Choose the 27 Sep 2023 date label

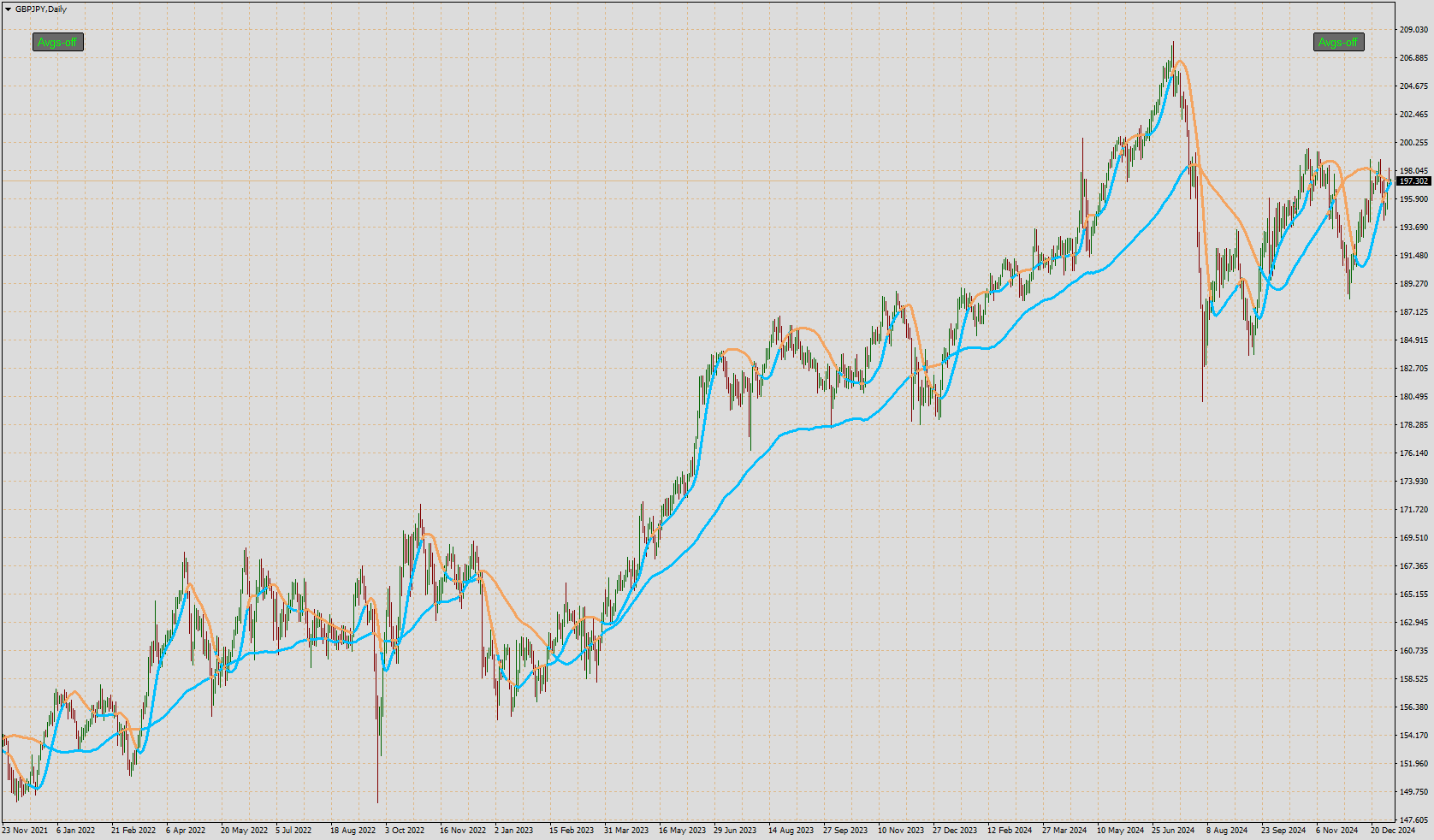845,831
